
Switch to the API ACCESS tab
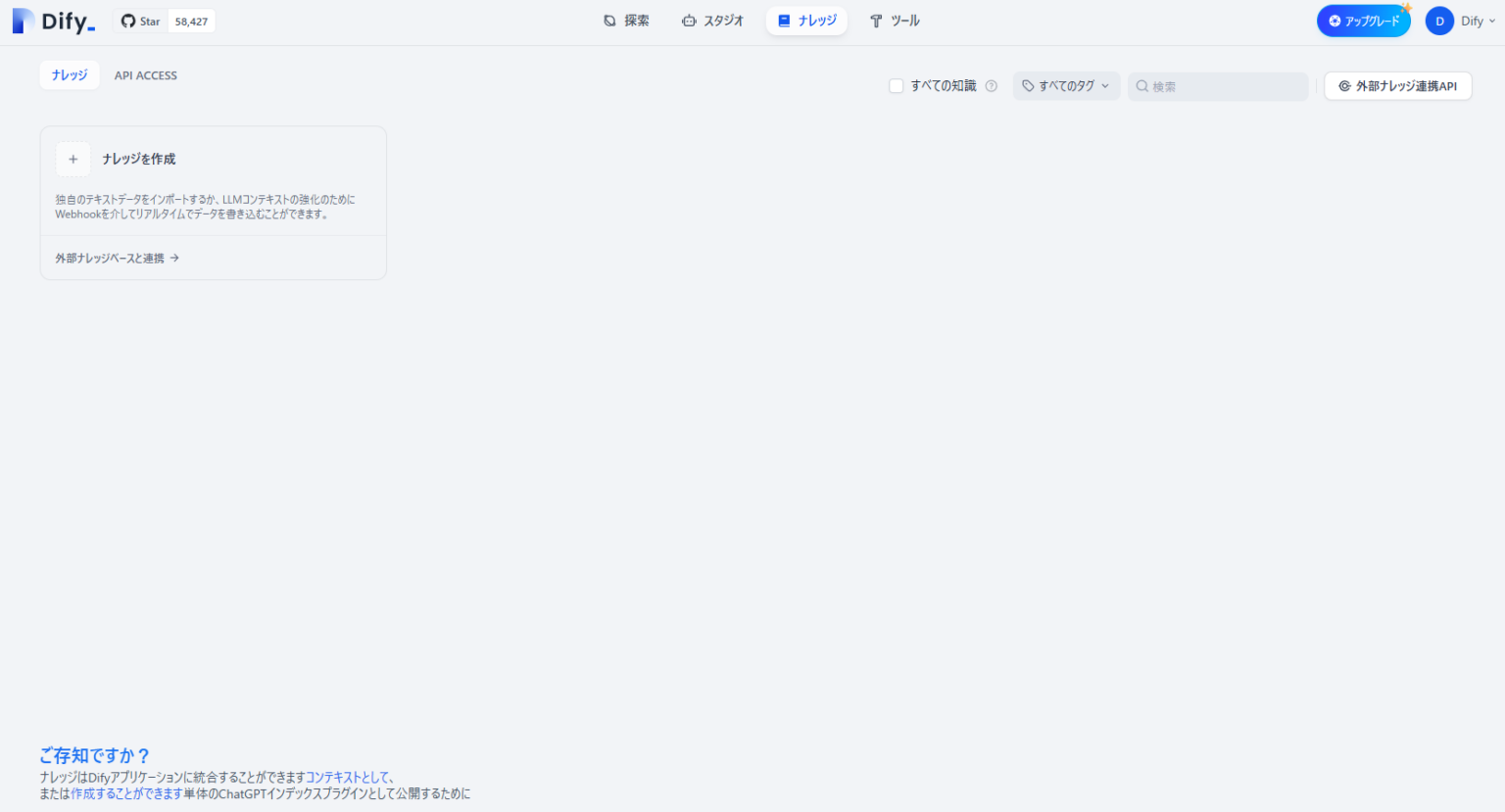tap(145, 74)
